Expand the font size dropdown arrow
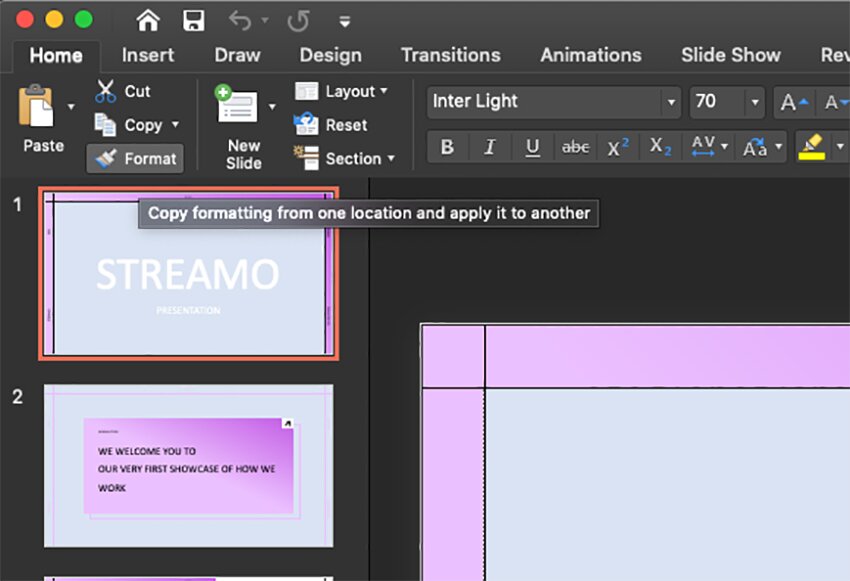 point(753,102)
